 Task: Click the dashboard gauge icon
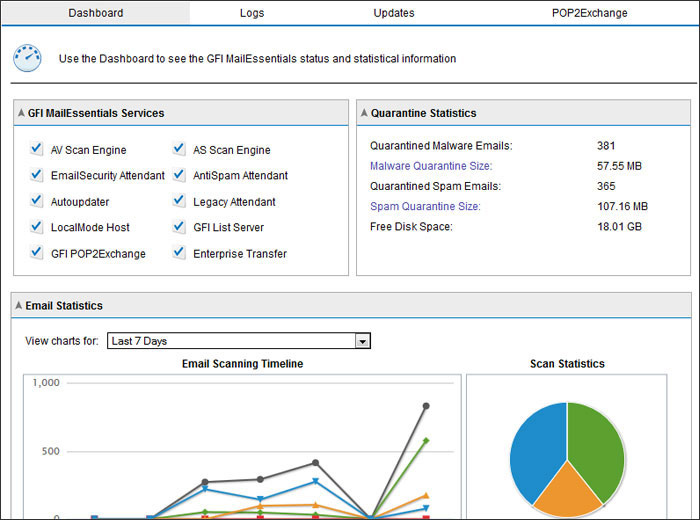tap(27, 58)
